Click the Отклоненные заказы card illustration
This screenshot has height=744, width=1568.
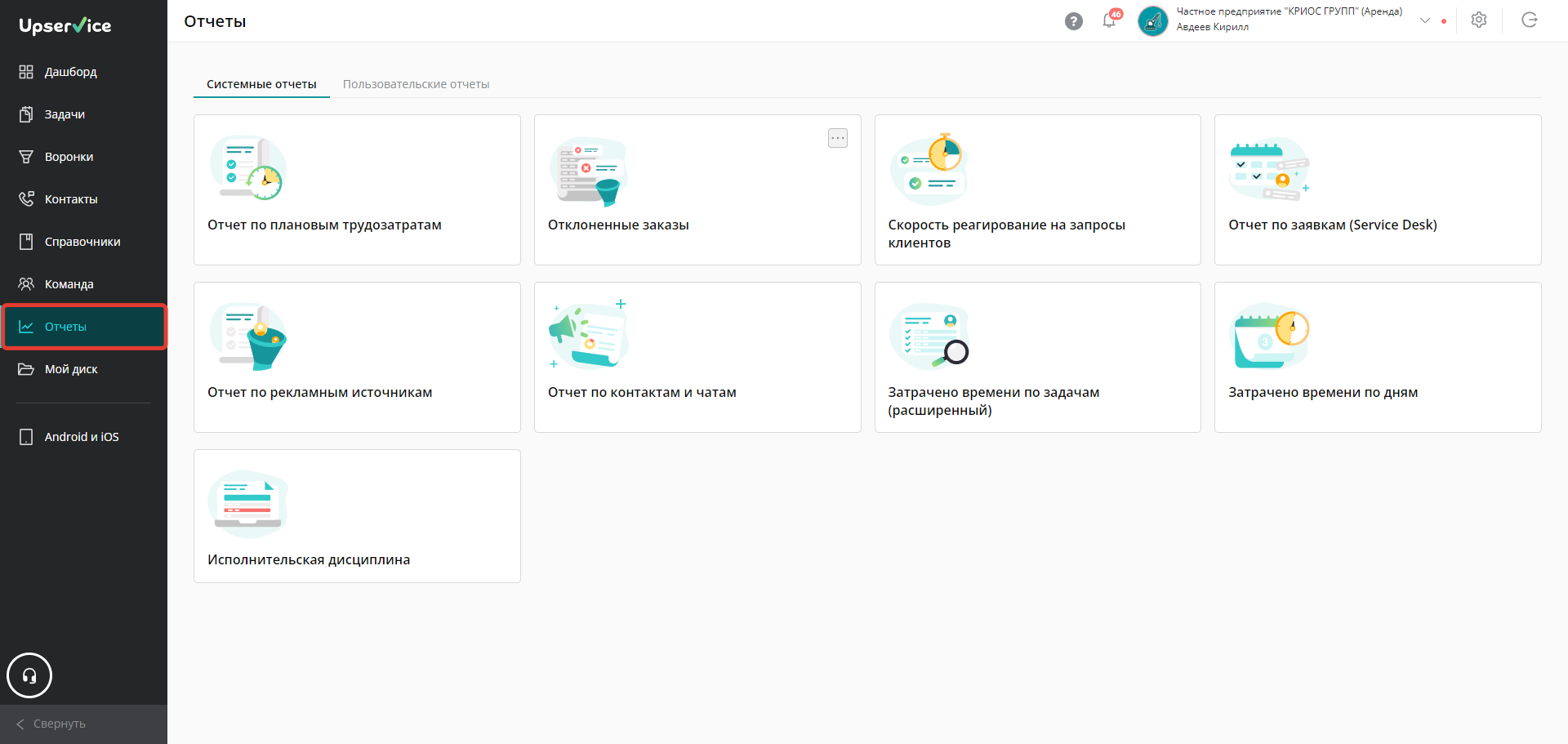click(x=589, y=171)
